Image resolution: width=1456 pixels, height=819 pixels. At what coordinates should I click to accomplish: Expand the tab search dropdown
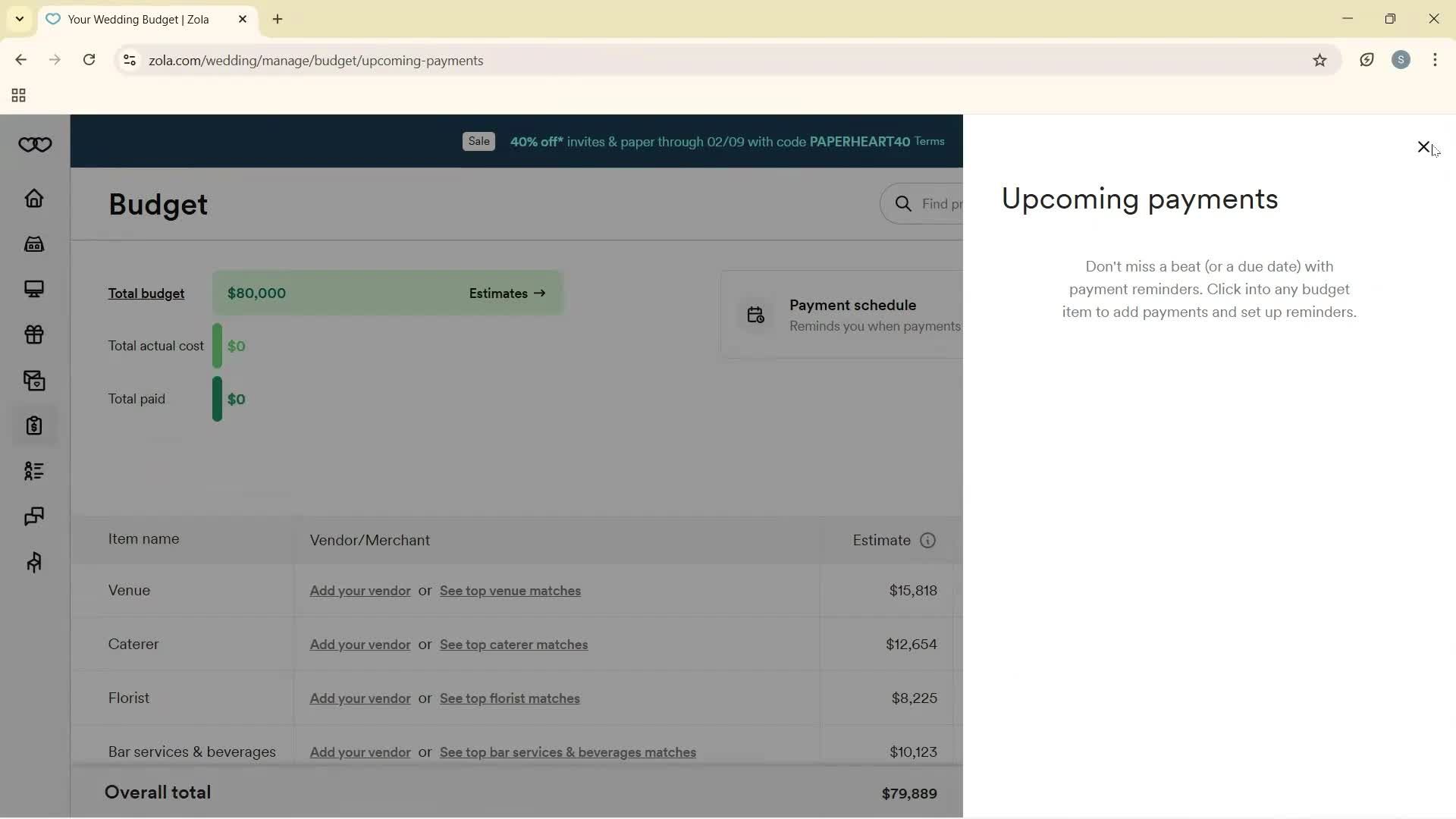[19, 19]
